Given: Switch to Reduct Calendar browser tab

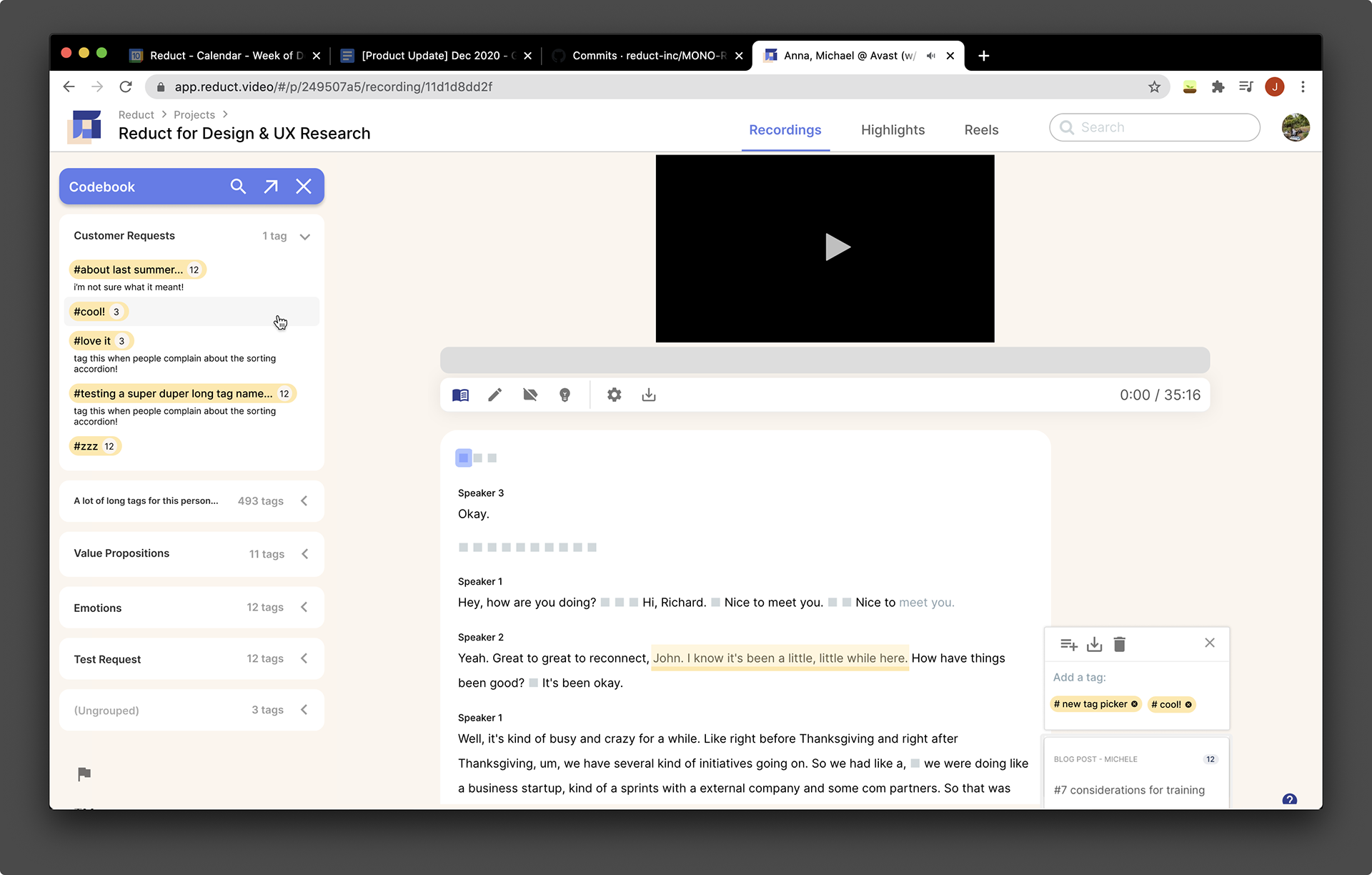Looking at the screenshot, I should (227, 56).
